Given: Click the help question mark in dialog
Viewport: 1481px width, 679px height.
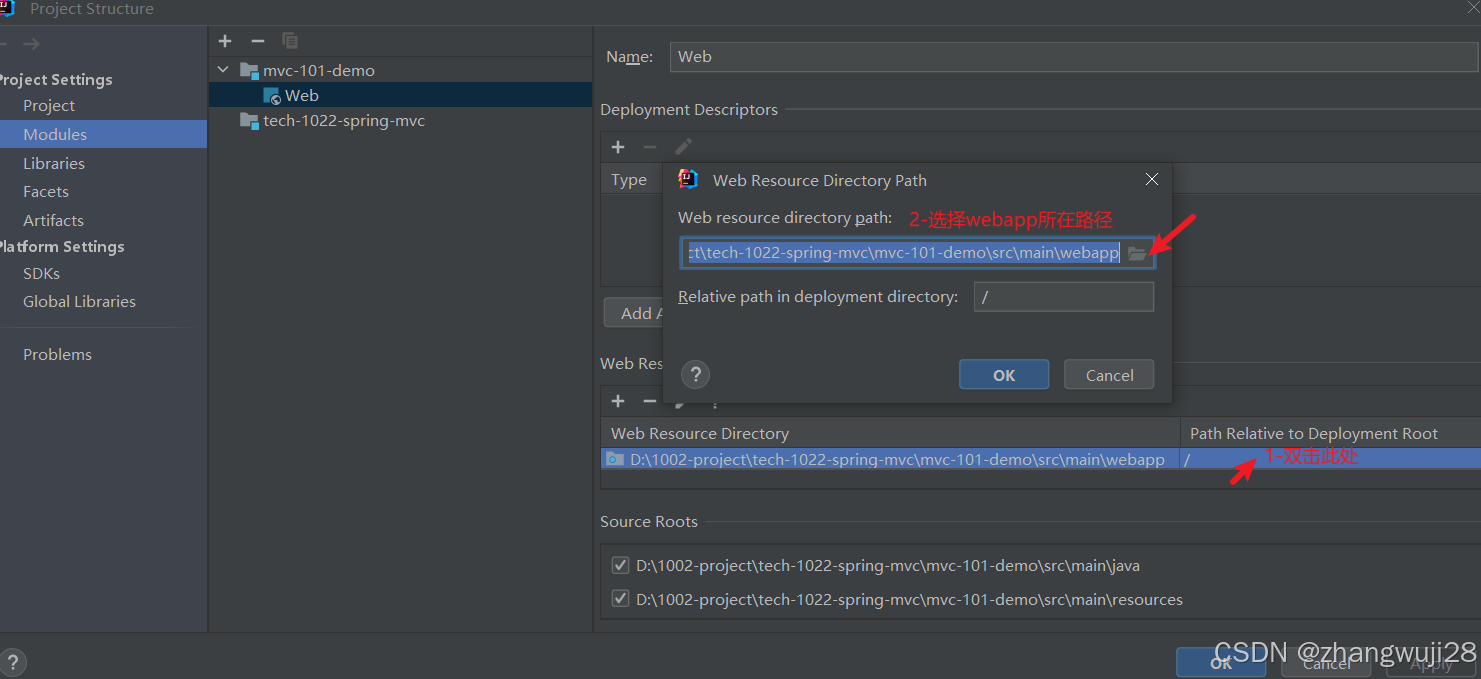Looking at the screenshot, I should point(695,374).
